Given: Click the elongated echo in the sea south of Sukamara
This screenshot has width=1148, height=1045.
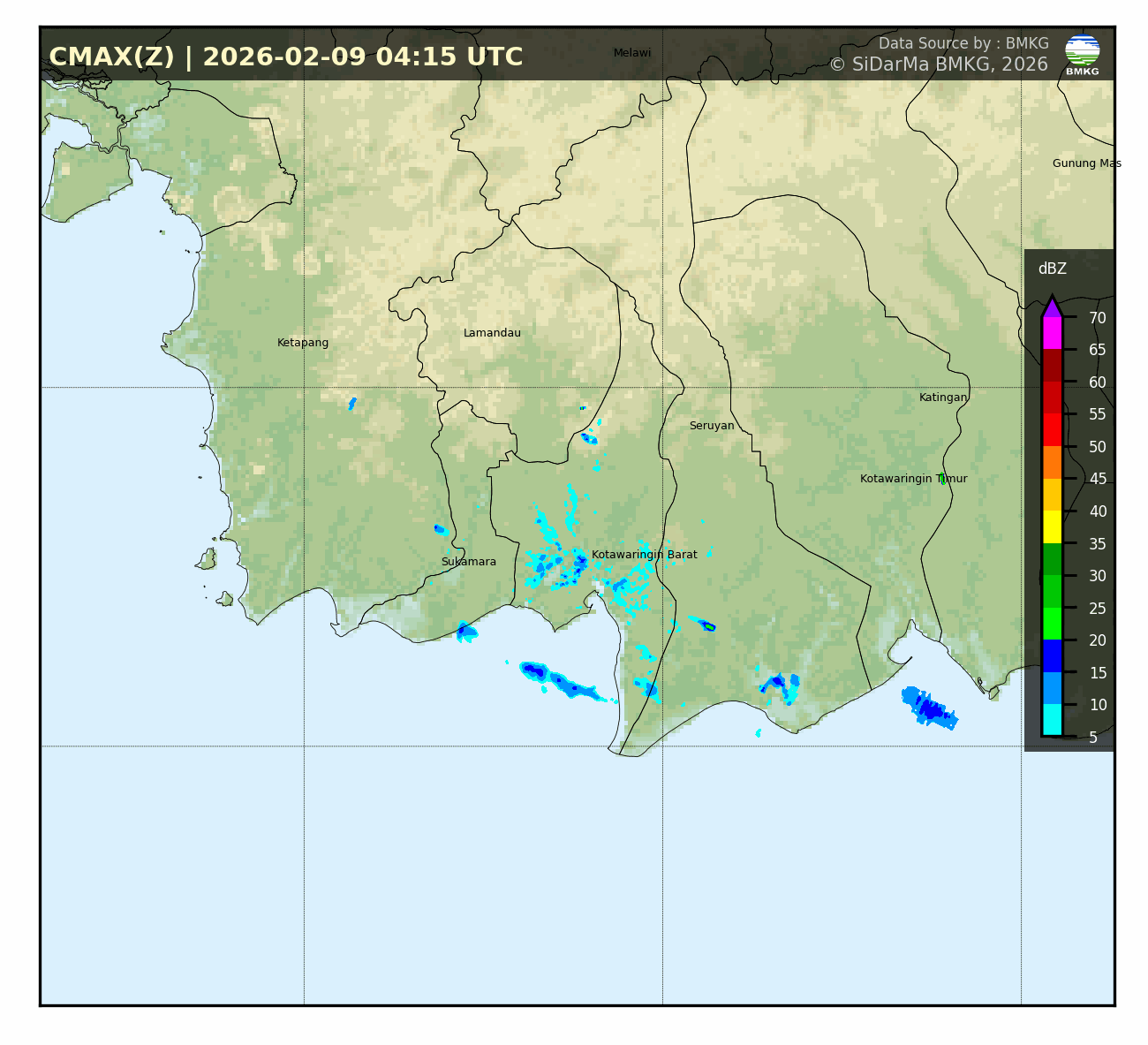Looking at the screenshot, I should [x=559, y=679].
